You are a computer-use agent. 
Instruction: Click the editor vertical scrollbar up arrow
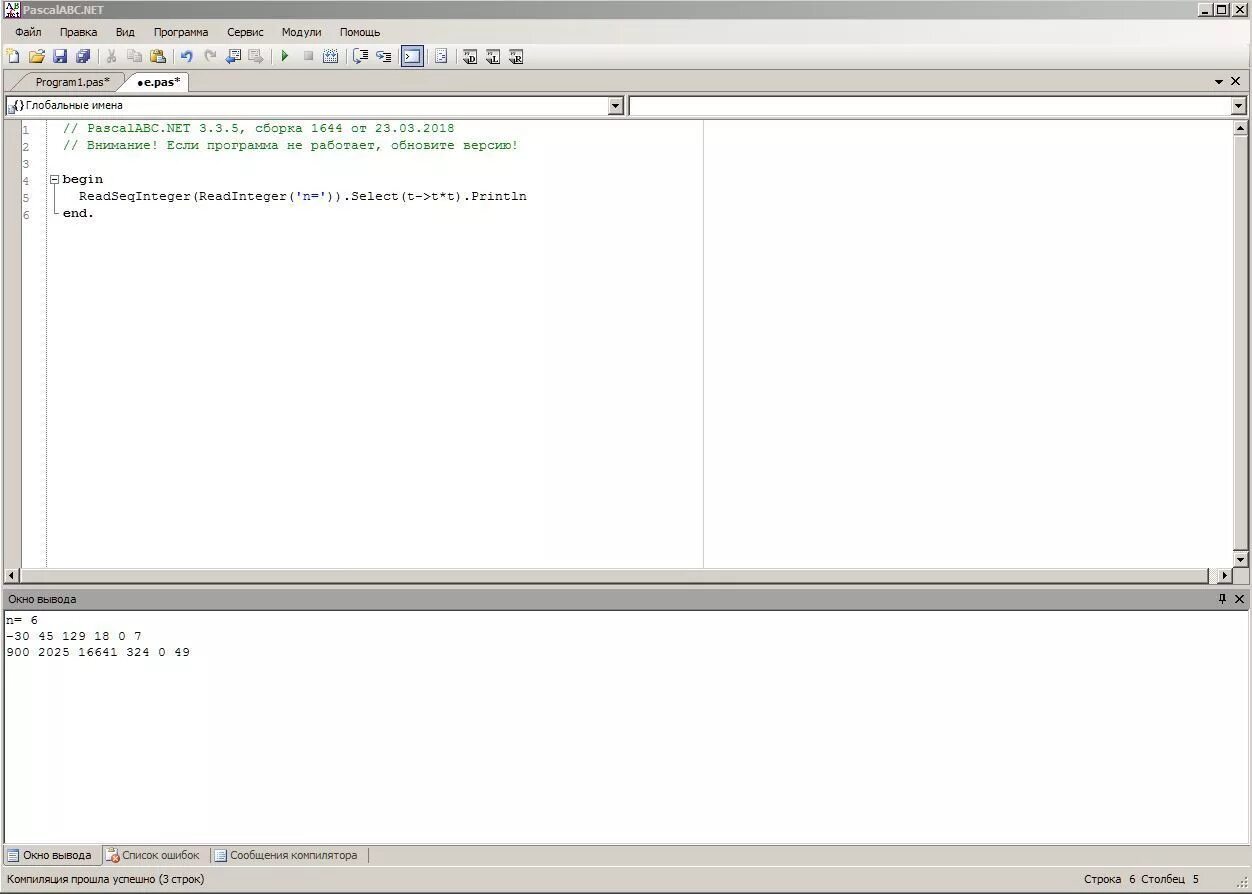pyautogui.click(x=1240, y=128)
